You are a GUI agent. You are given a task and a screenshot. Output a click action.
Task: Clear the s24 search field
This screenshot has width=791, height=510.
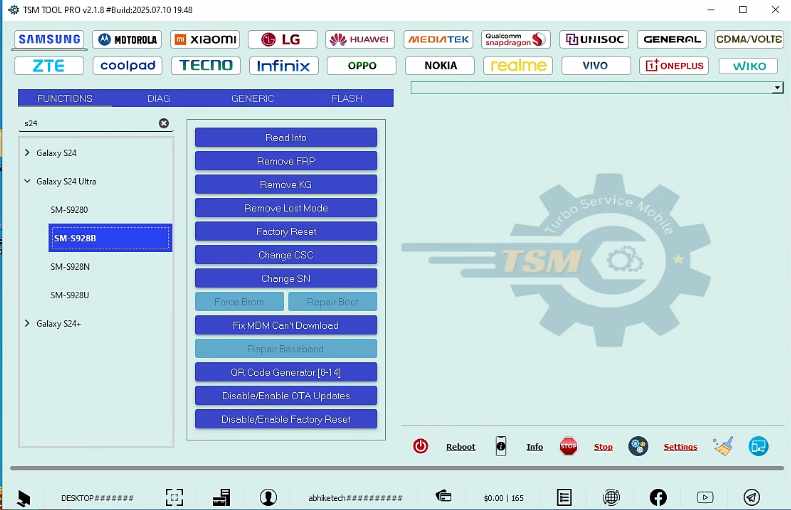[x=164, y=123]
